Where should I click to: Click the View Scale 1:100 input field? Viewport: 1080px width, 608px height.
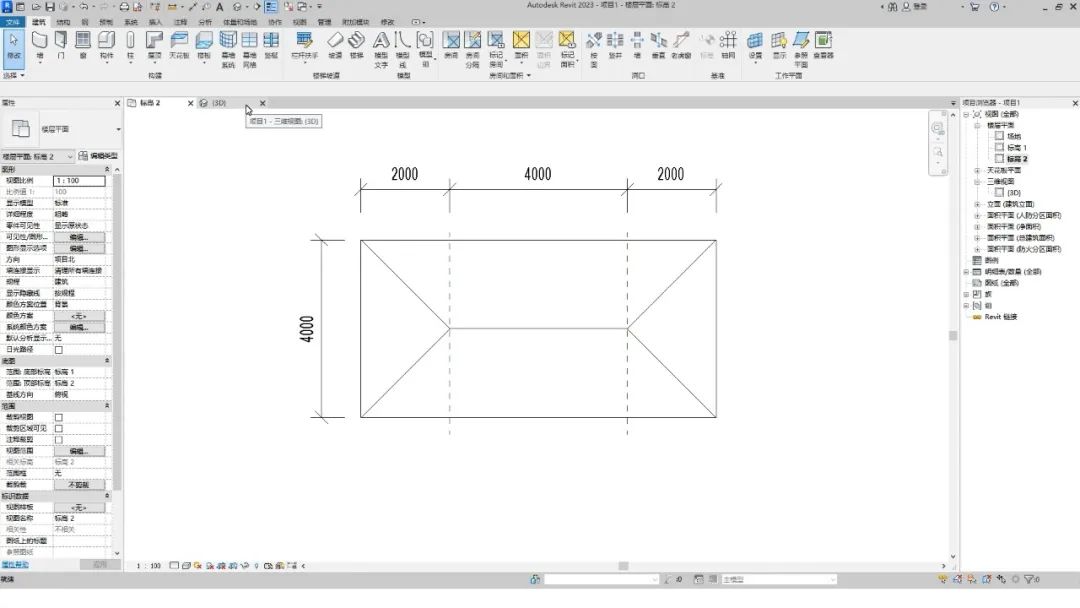pos(79,181)
